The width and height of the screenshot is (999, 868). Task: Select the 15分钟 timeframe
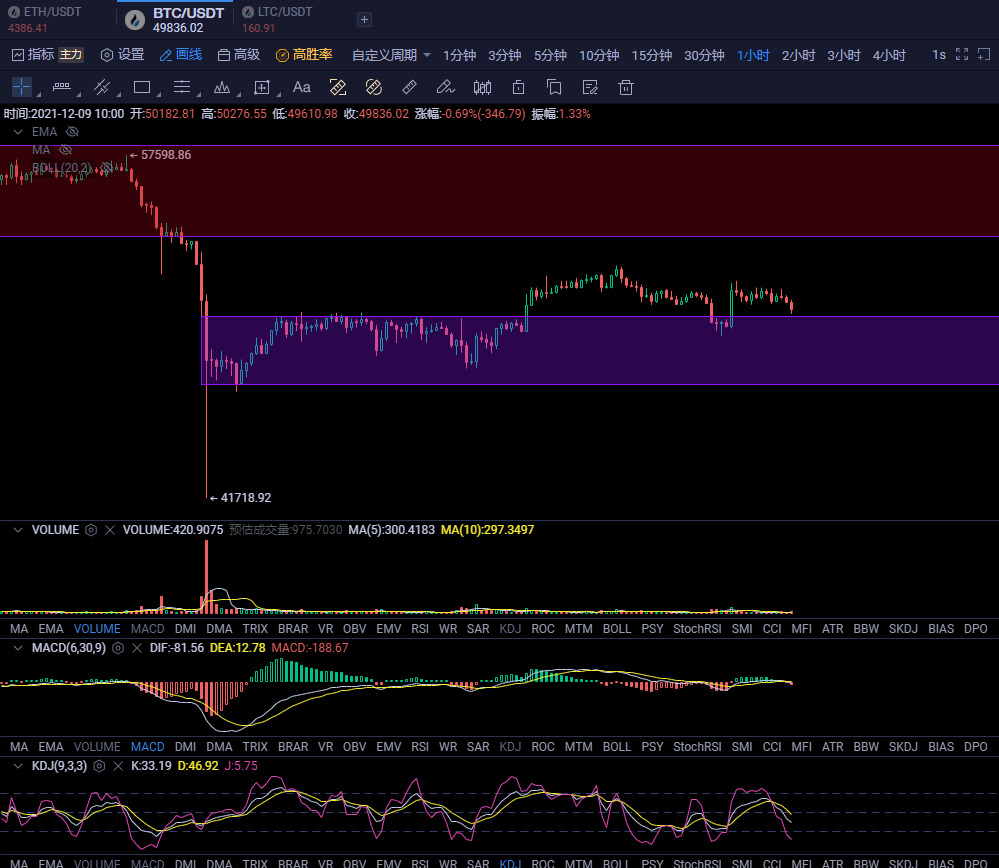(x=651, y=55)
